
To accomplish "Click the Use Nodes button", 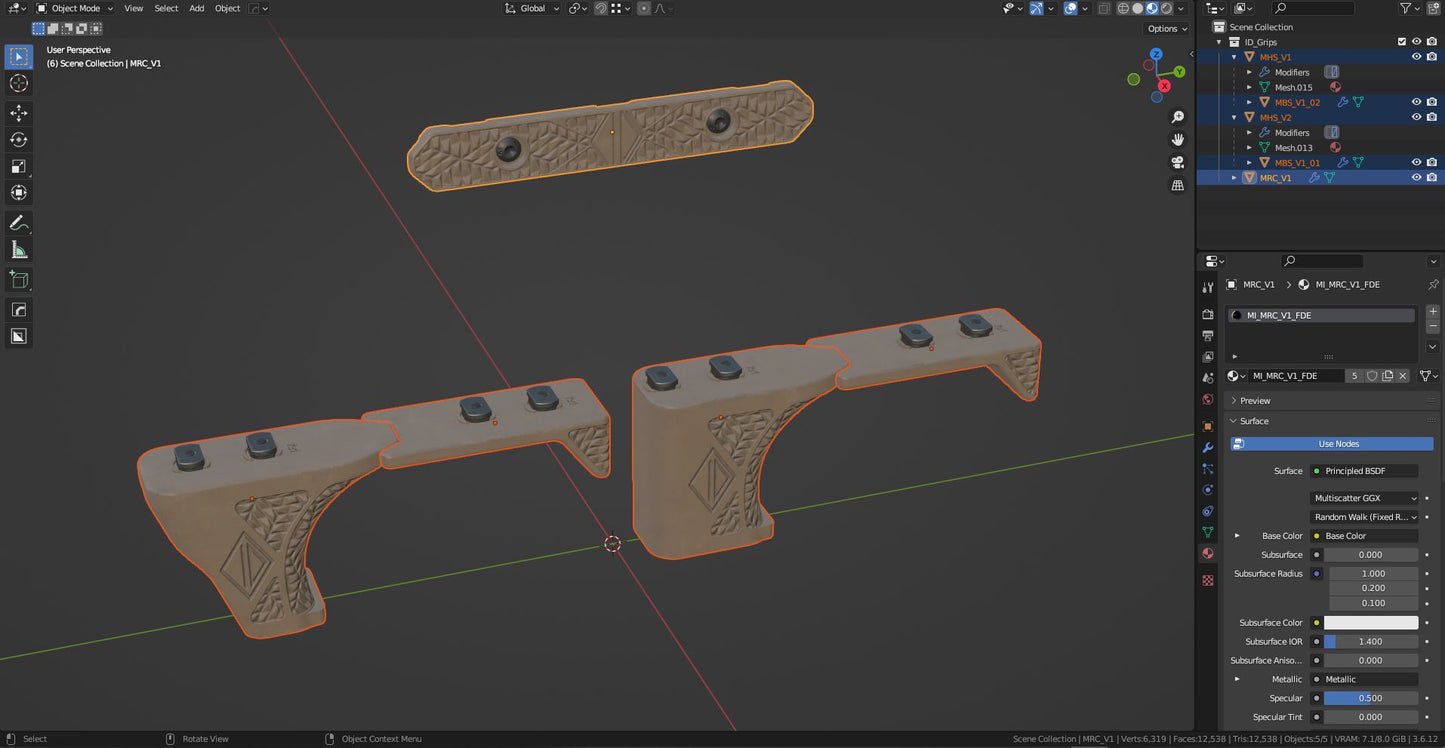I will click(1337, 443).
